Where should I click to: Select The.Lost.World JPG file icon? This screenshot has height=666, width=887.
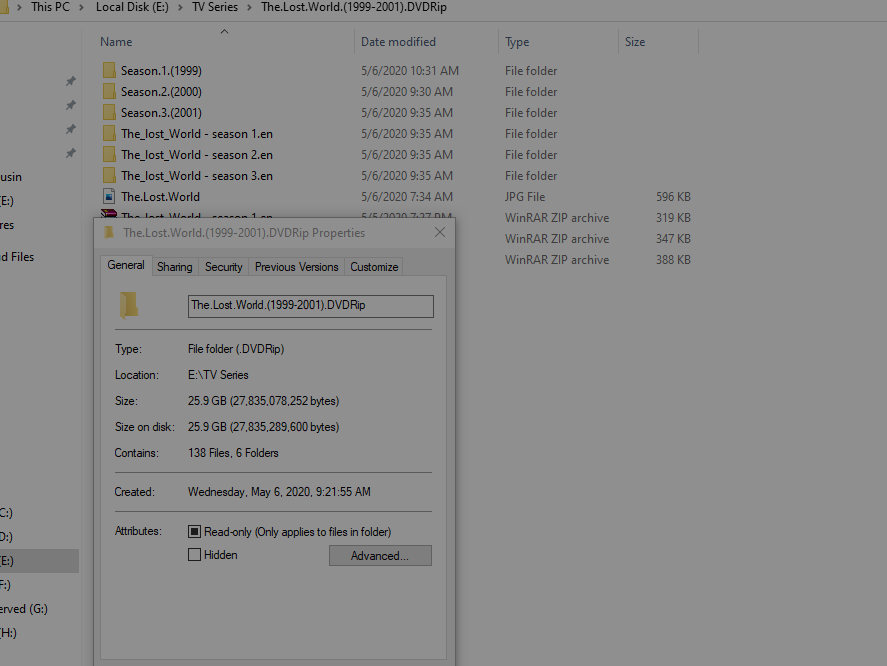click(109, 196)
